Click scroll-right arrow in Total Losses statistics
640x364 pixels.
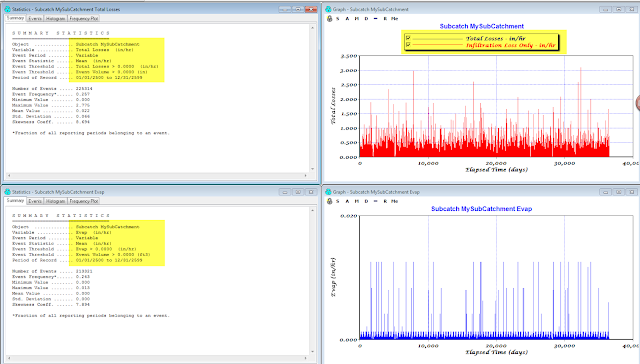tap(306, 175)
